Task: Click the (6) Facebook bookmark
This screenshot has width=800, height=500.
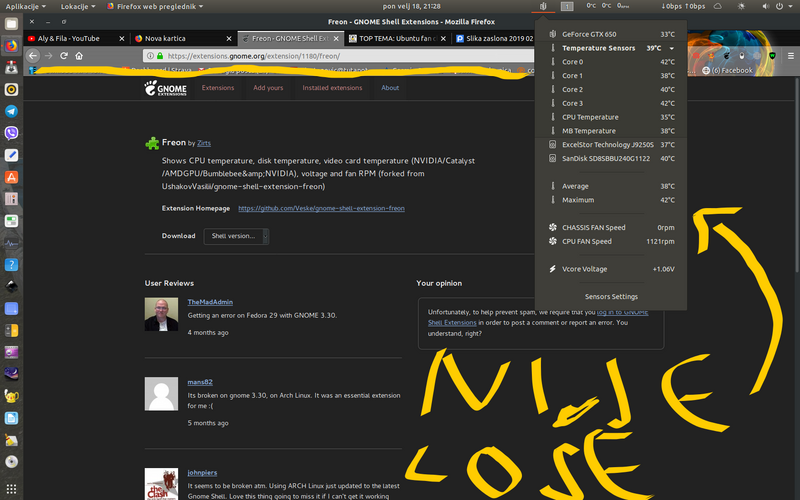Action: click(727, 70)
